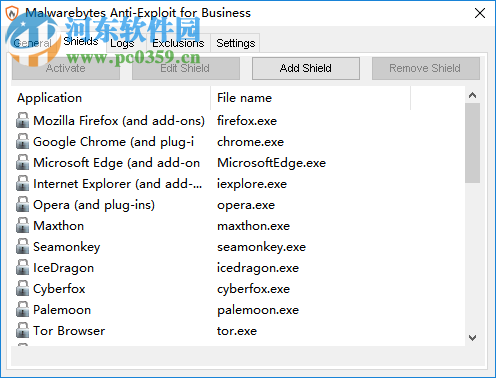Select the Google Chrome application entry
496x378 pixels.
[x=114, y=142]
